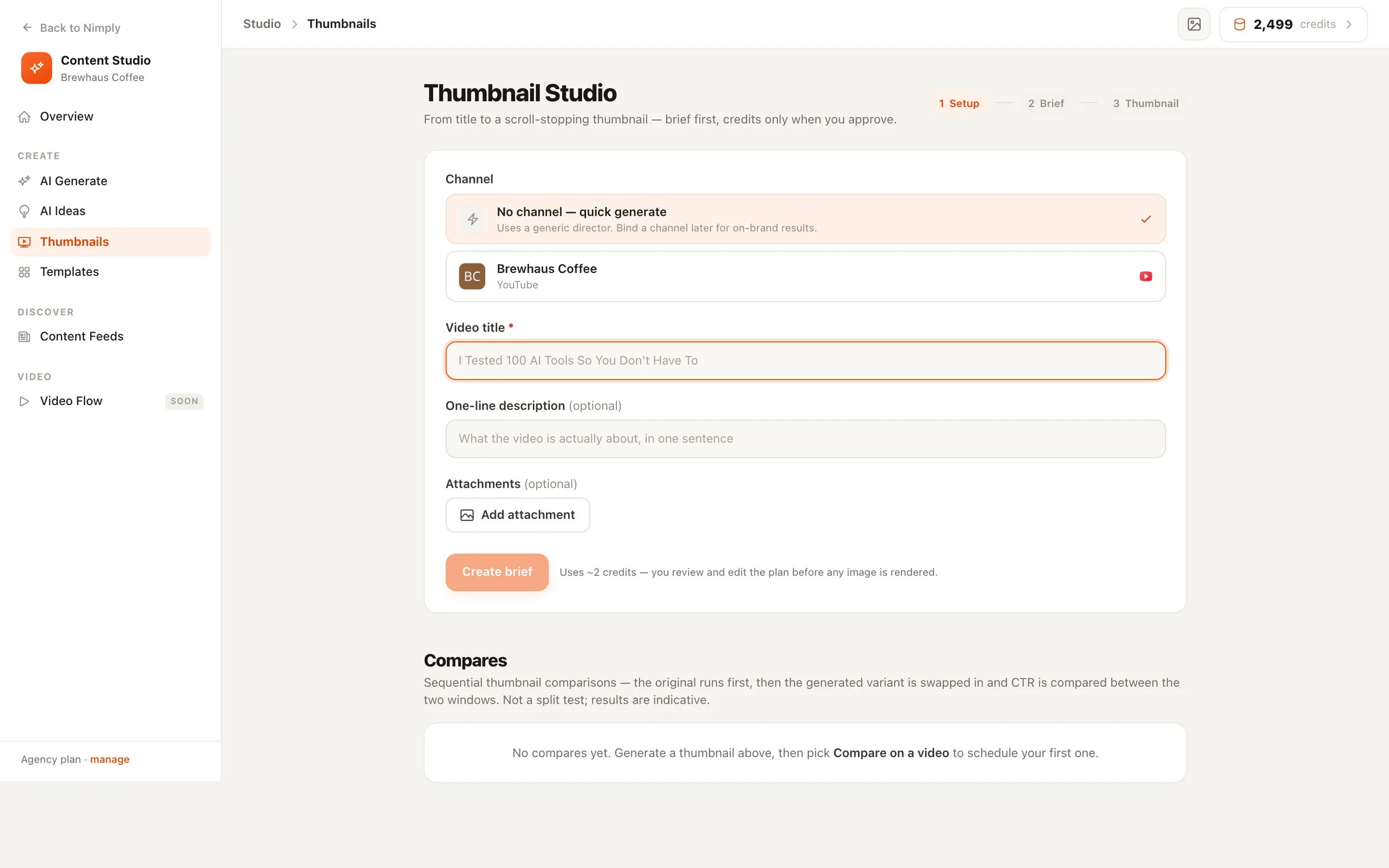Click the image icon in Add attachment

pos(467,515)
